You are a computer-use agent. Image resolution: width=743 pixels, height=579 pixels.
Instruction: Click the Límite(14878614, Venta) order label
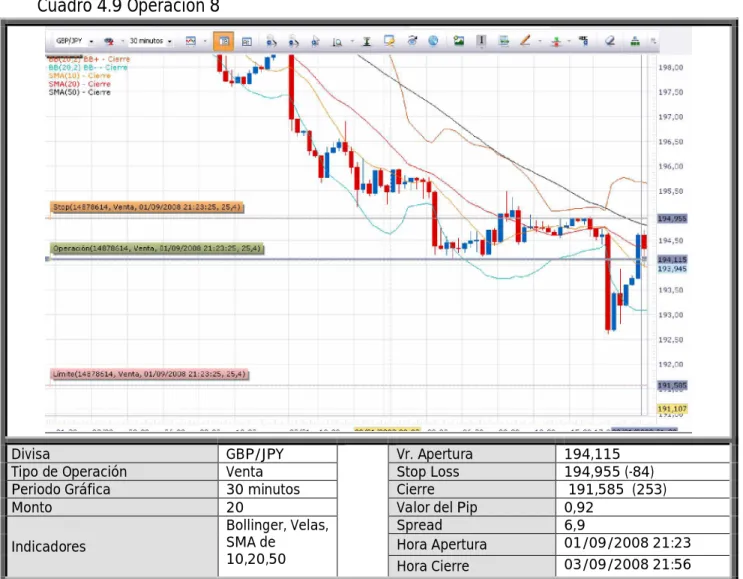click(x=150, y=374)
